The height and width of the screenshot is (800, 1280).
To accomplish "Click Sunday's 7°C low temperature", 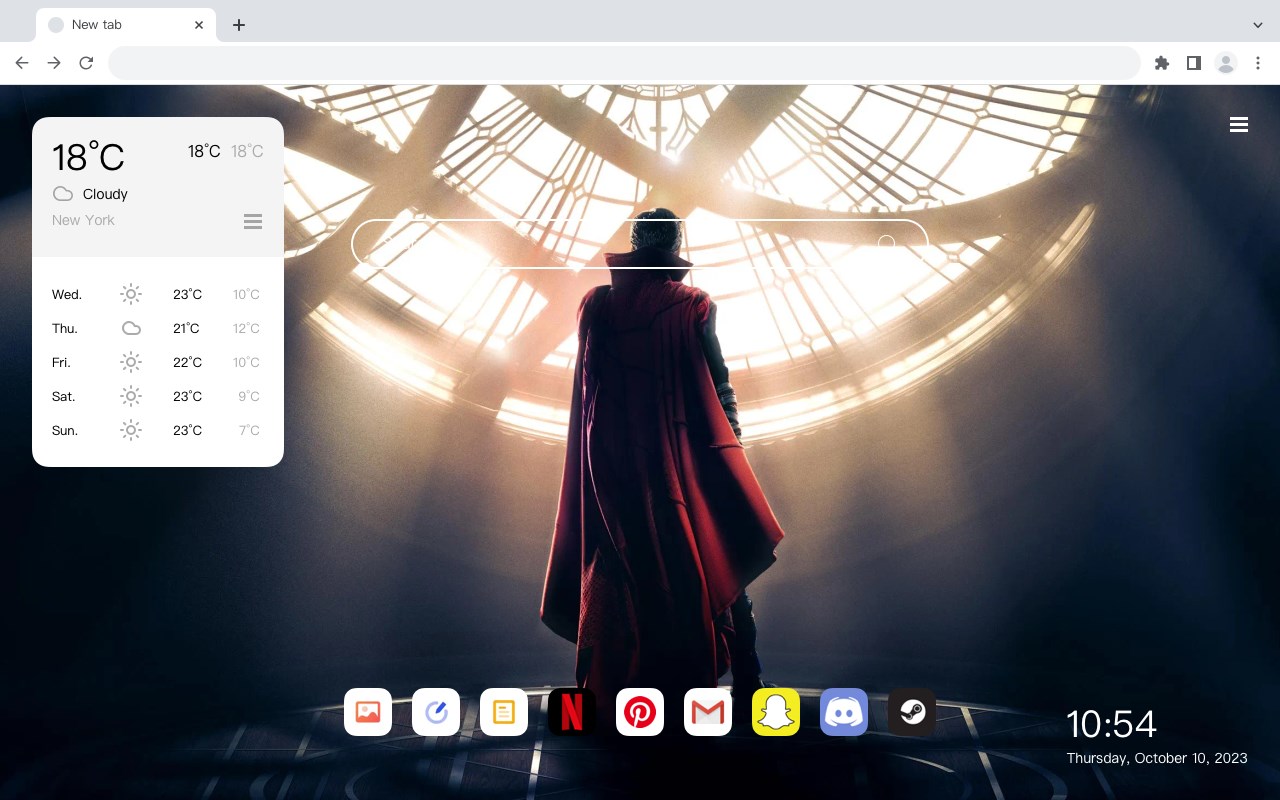I will tap(249, 430).
